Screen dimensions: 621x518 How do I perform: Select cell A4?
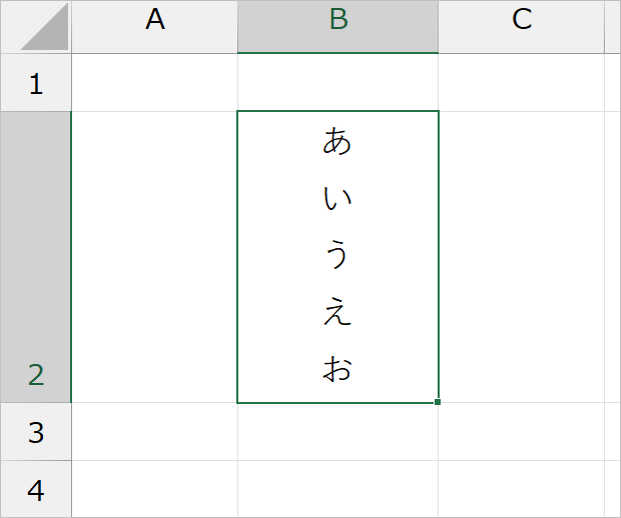point(154,489)
